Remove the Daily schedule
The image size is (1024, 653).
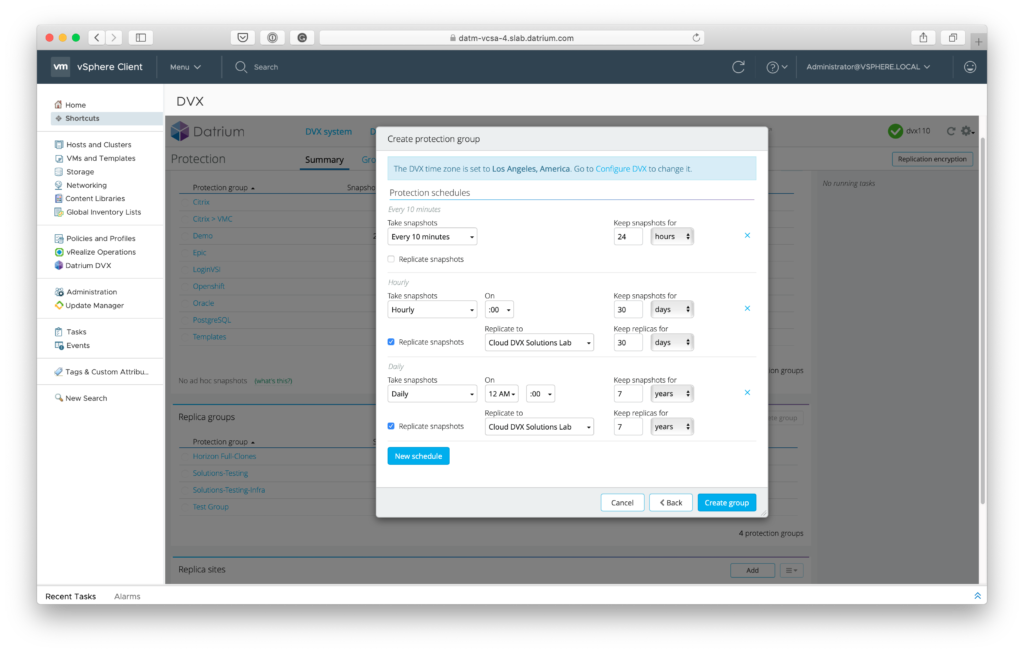coord(747,392)
